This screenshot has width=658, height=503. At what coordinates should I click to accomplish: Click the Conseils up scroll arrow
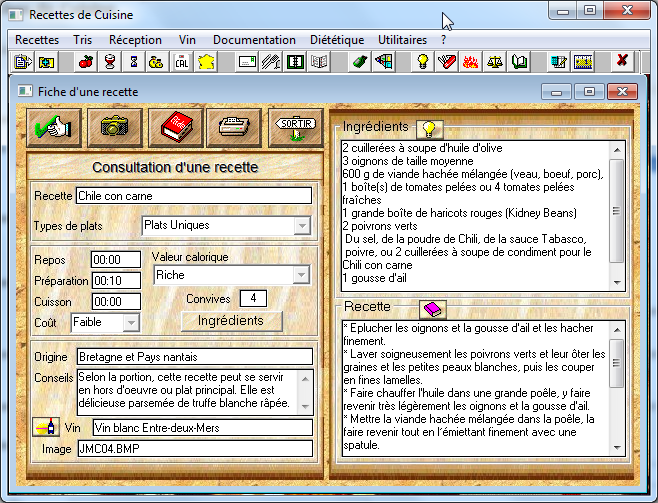(305, 379)
